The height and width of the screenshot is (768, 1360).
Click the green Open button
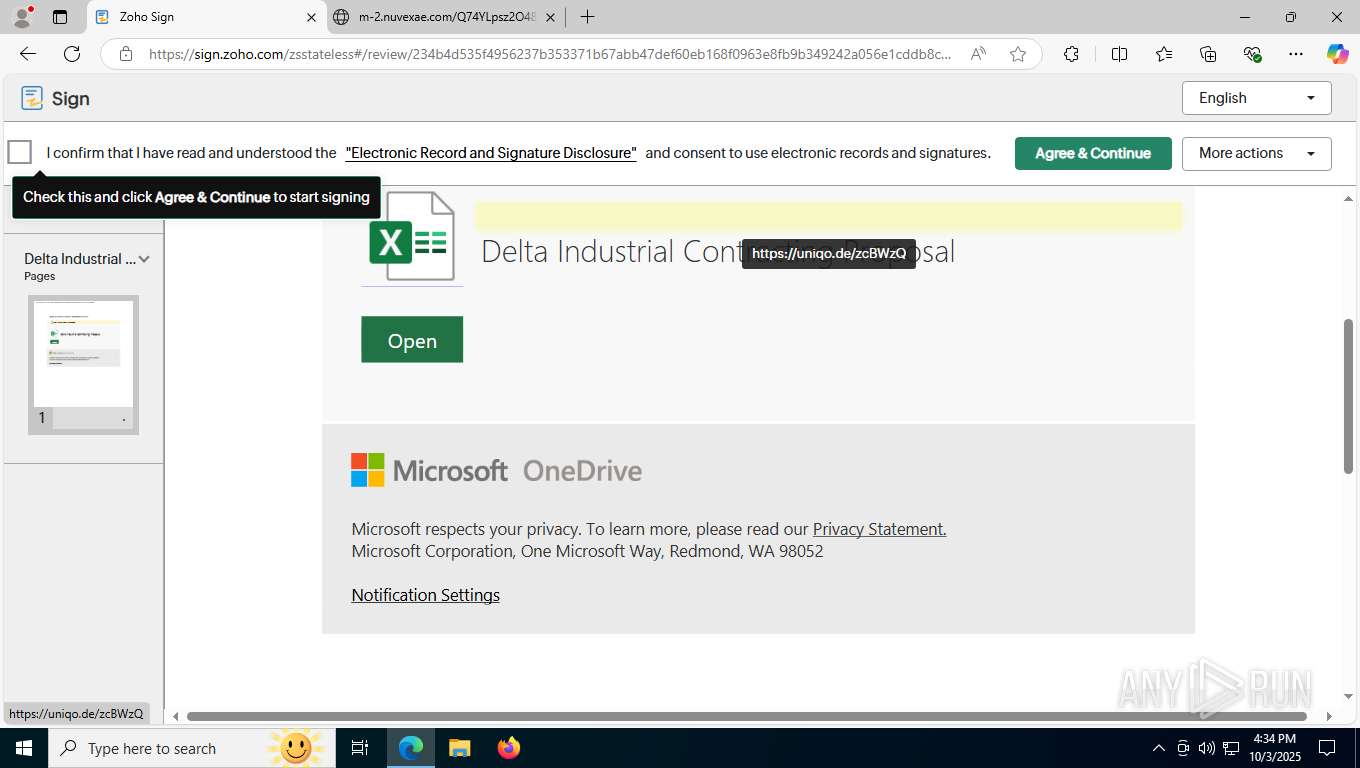pyautogui.click(x=412, y=340)
